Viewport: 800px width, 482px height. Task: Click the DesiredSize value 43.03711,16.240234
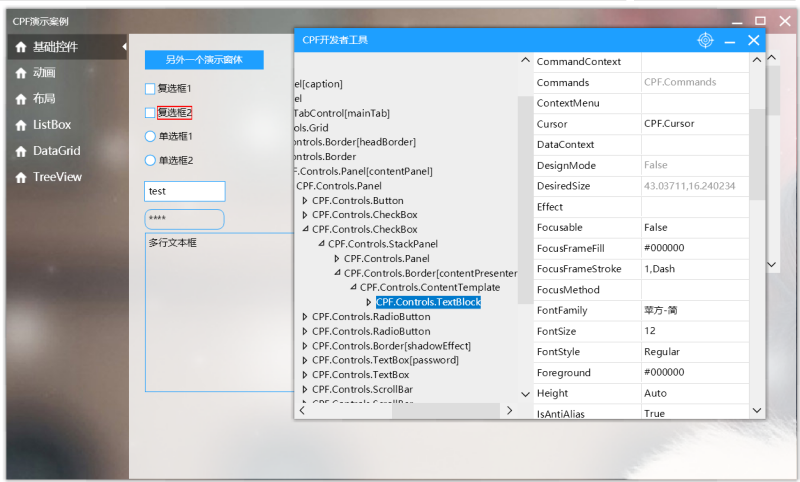pyautogui.click(x=695, y=186)
